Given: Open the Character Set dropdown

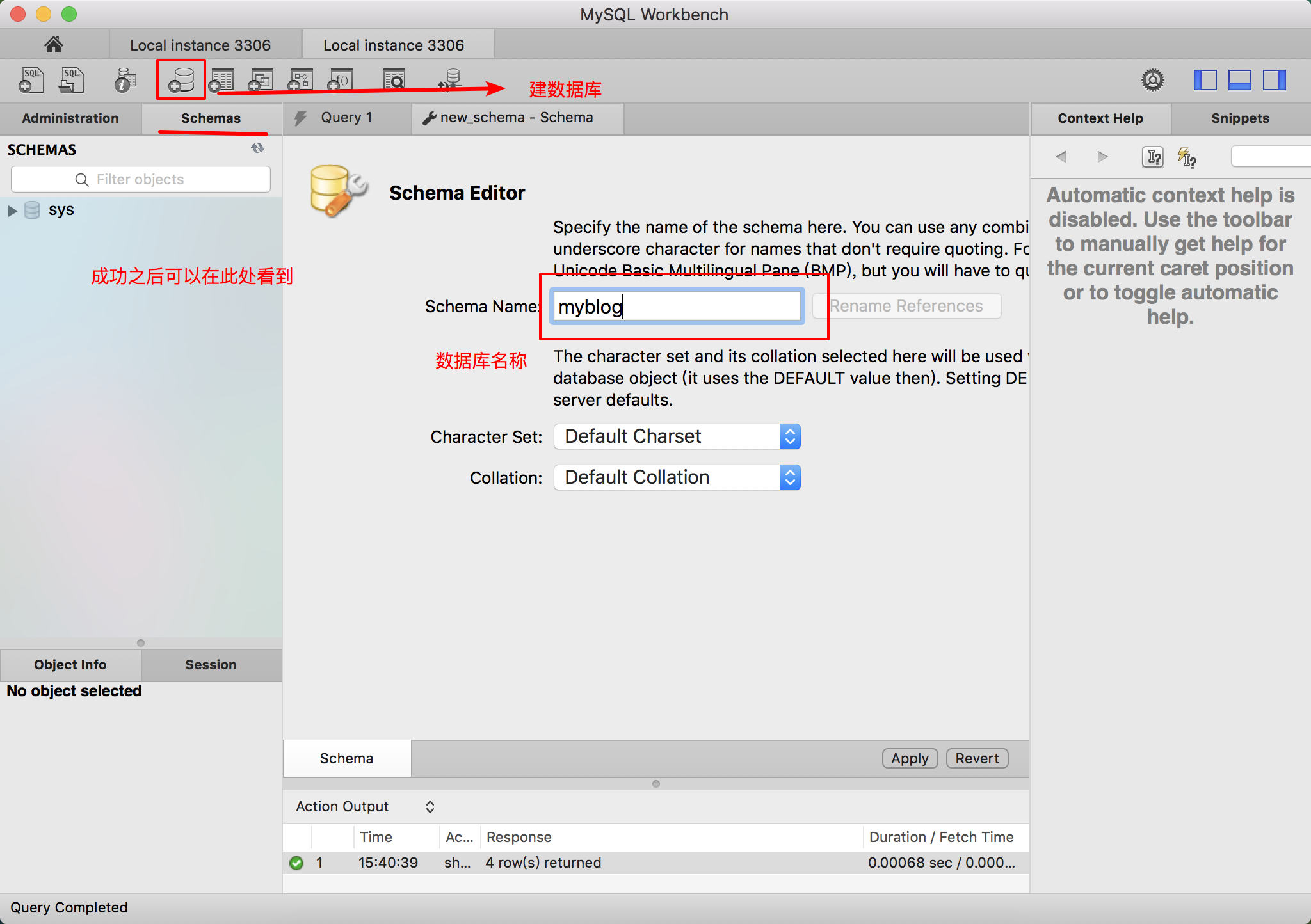Looking at the screenshot, I should pyautogui.click(x=677, y=436).
